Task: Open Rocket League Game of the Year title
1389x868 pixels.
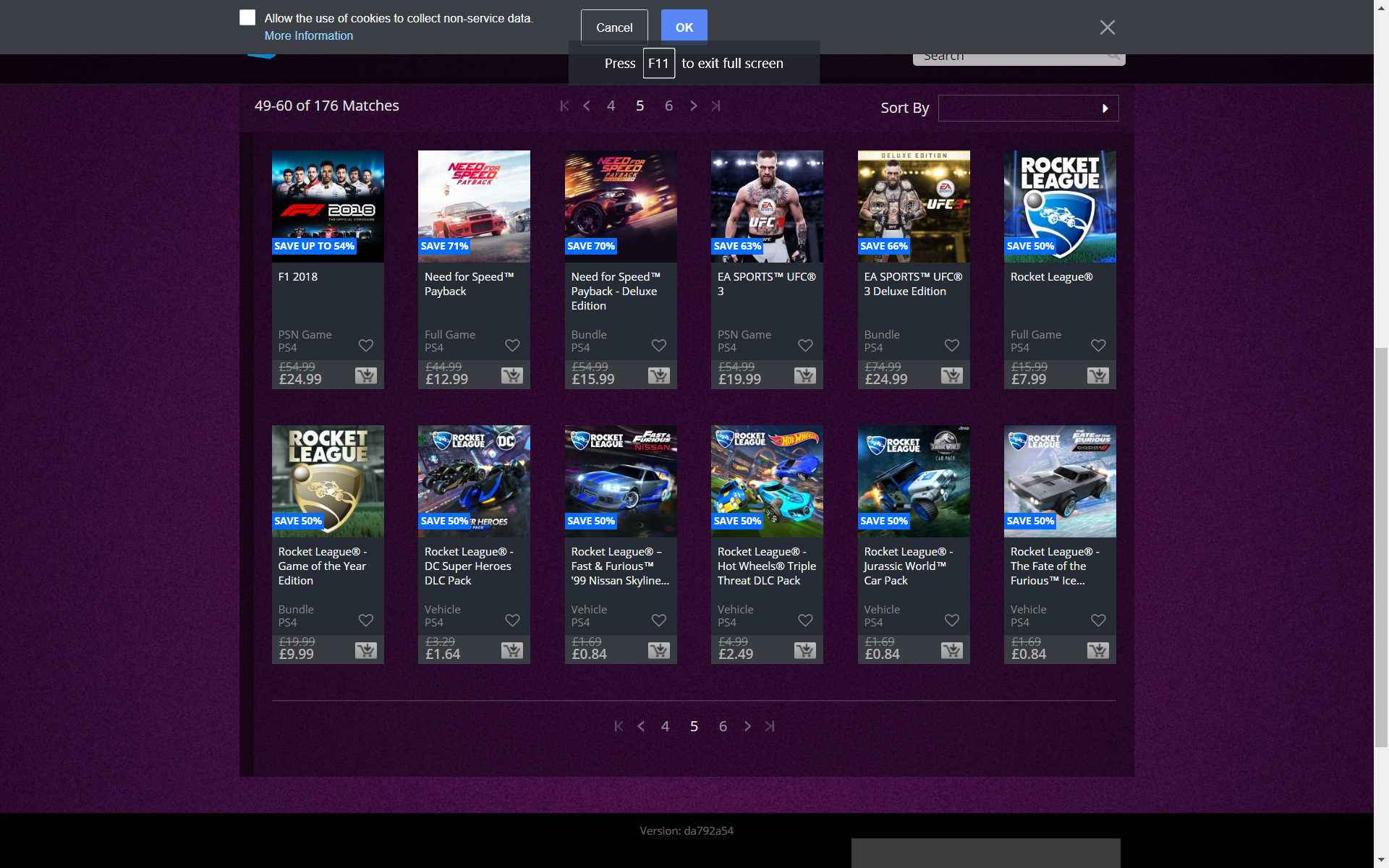Action: (323, 566)
